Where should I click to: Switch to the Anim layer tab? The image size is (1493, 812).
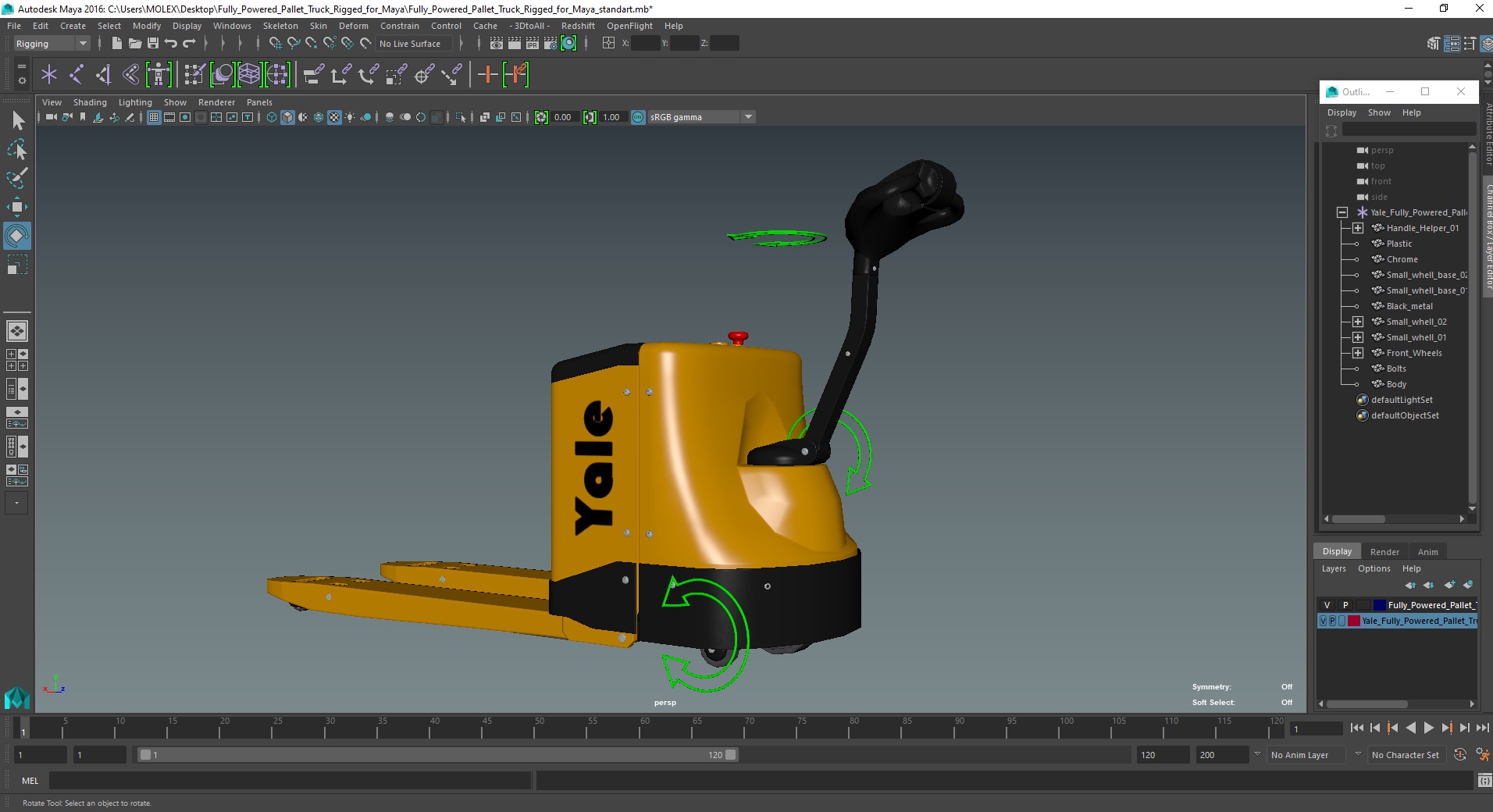(x=1428, y=552)
